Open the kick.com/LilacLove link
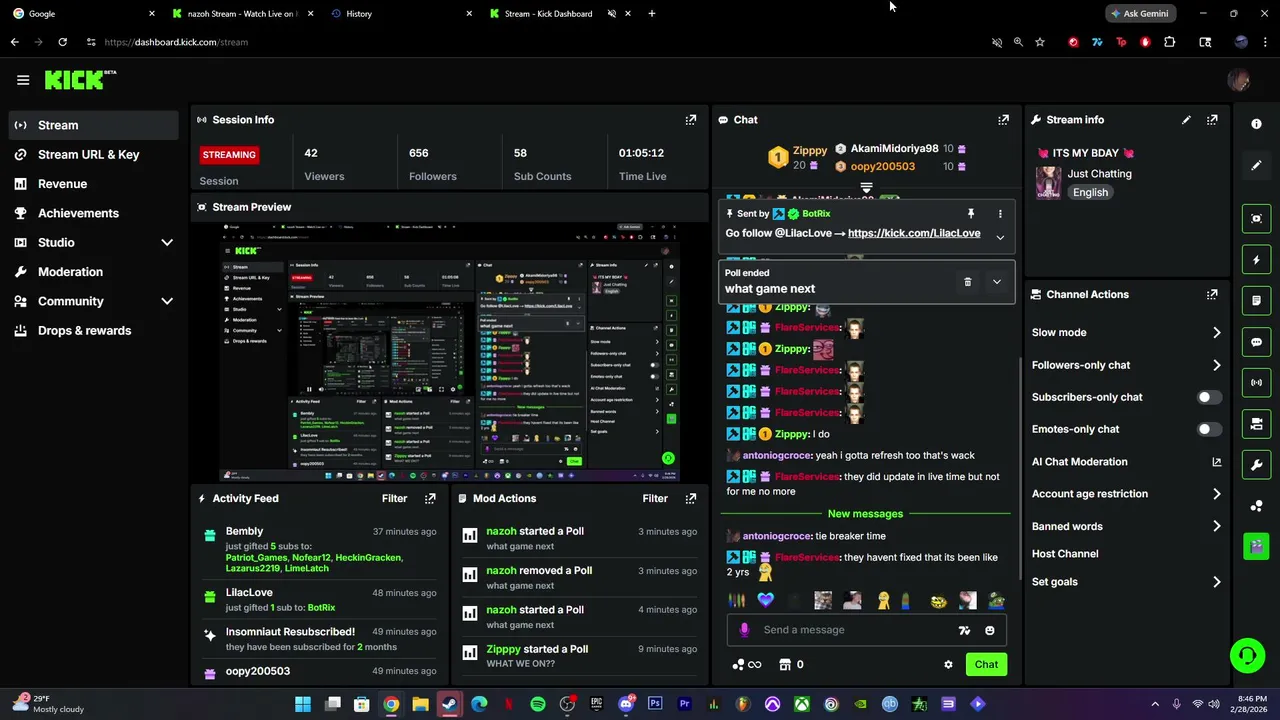This screenshot has height=720, width=1280. point(914,233)
